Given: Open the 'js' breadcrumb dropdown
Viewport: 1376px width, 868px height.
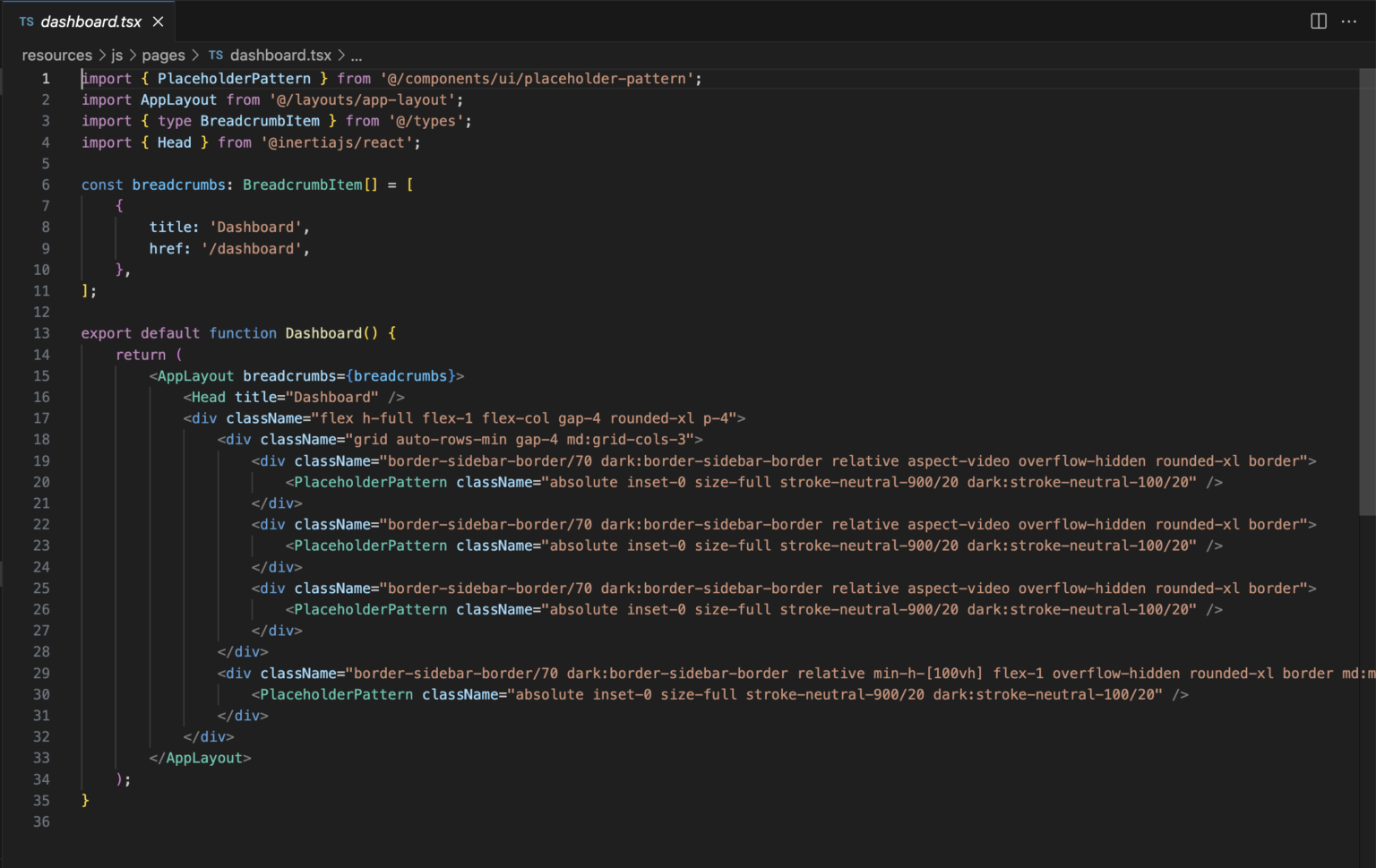Looking at the screenshot, I should 116,55.
